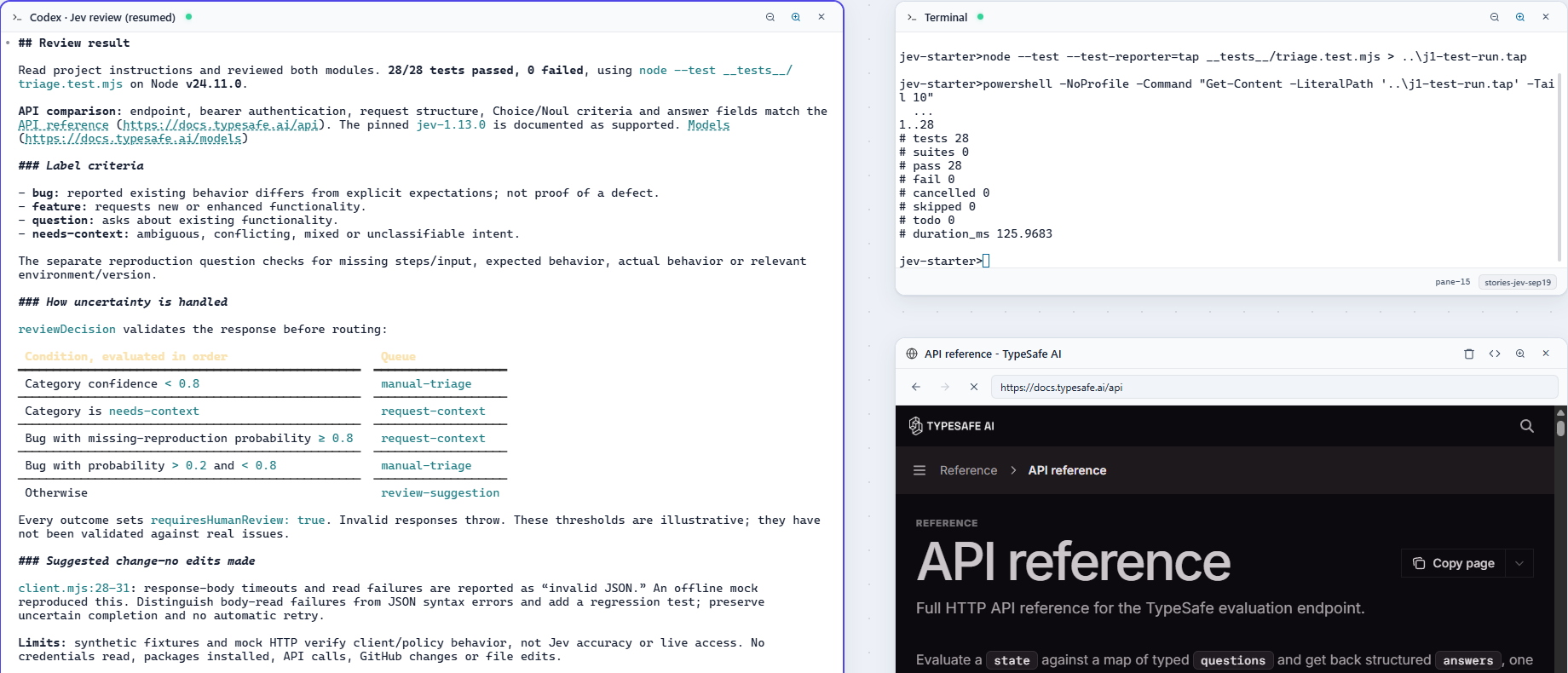This screenshot has height=673, width=1568.
Task: Click the jev-1.13.0 version text
Action: (x=451, y=125)
